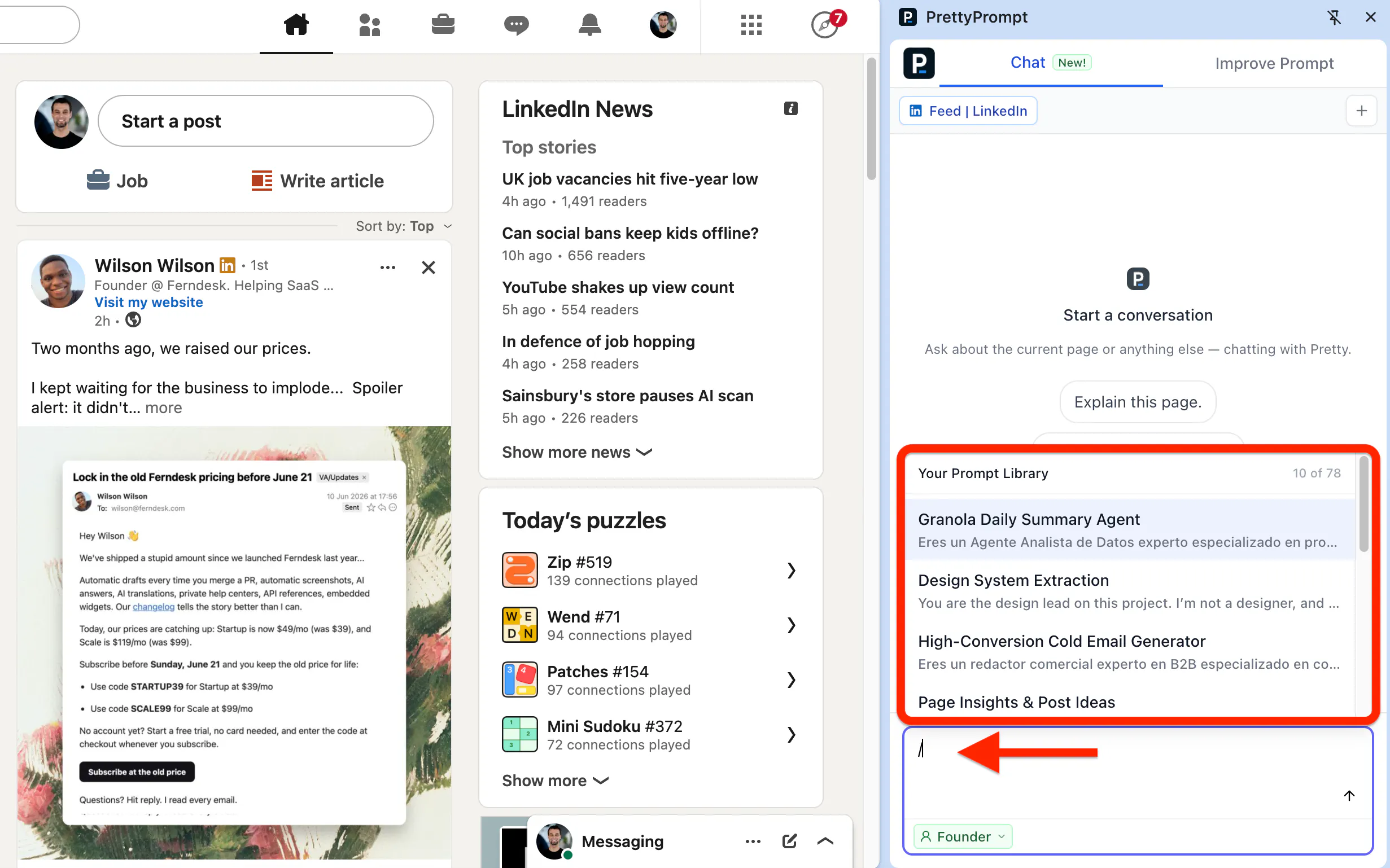Open My Network people icon

point(369,25)
